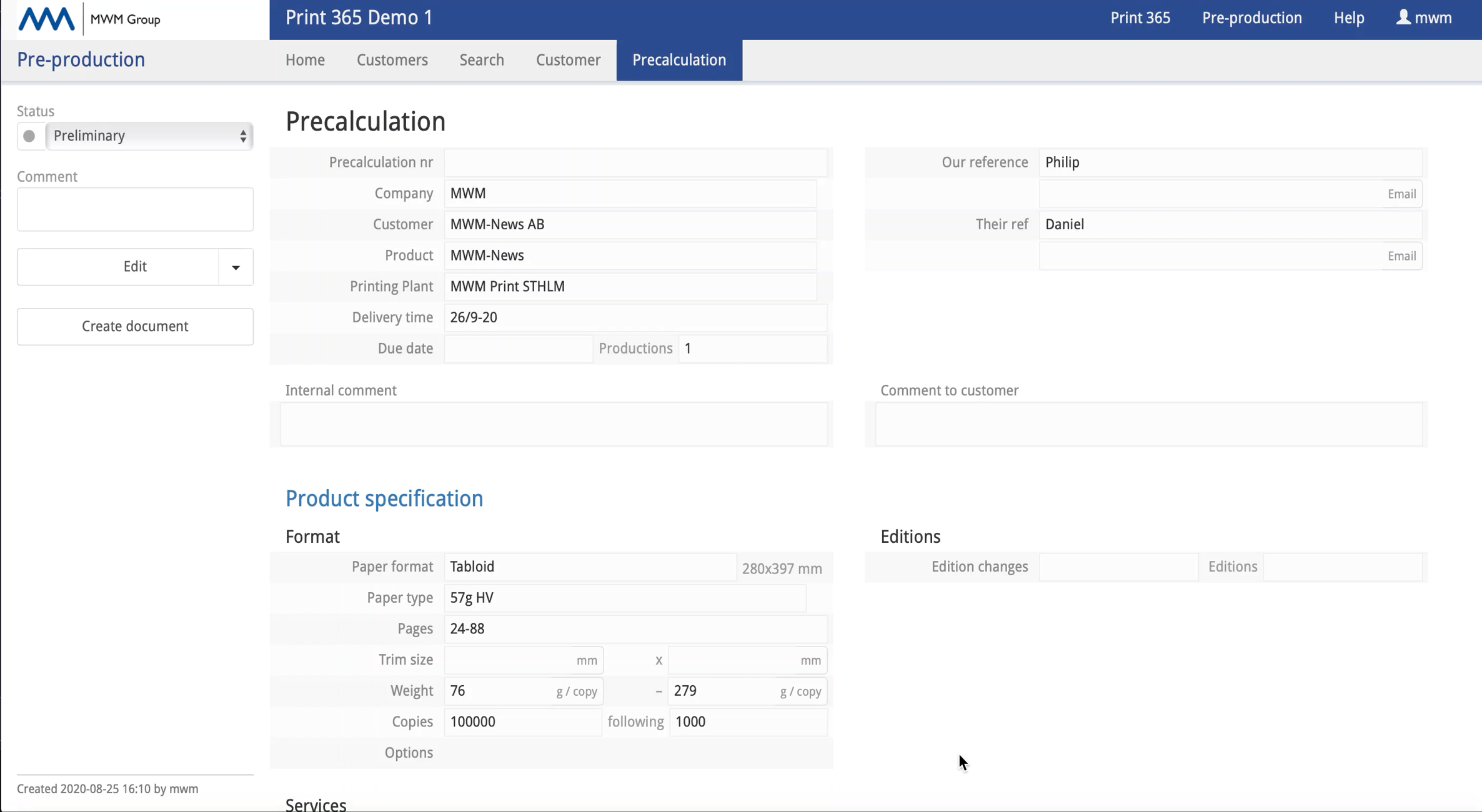Screen dimensions: 1482x812
Task: Click the user profile icon beside mwm
Action: (1403, 17)
